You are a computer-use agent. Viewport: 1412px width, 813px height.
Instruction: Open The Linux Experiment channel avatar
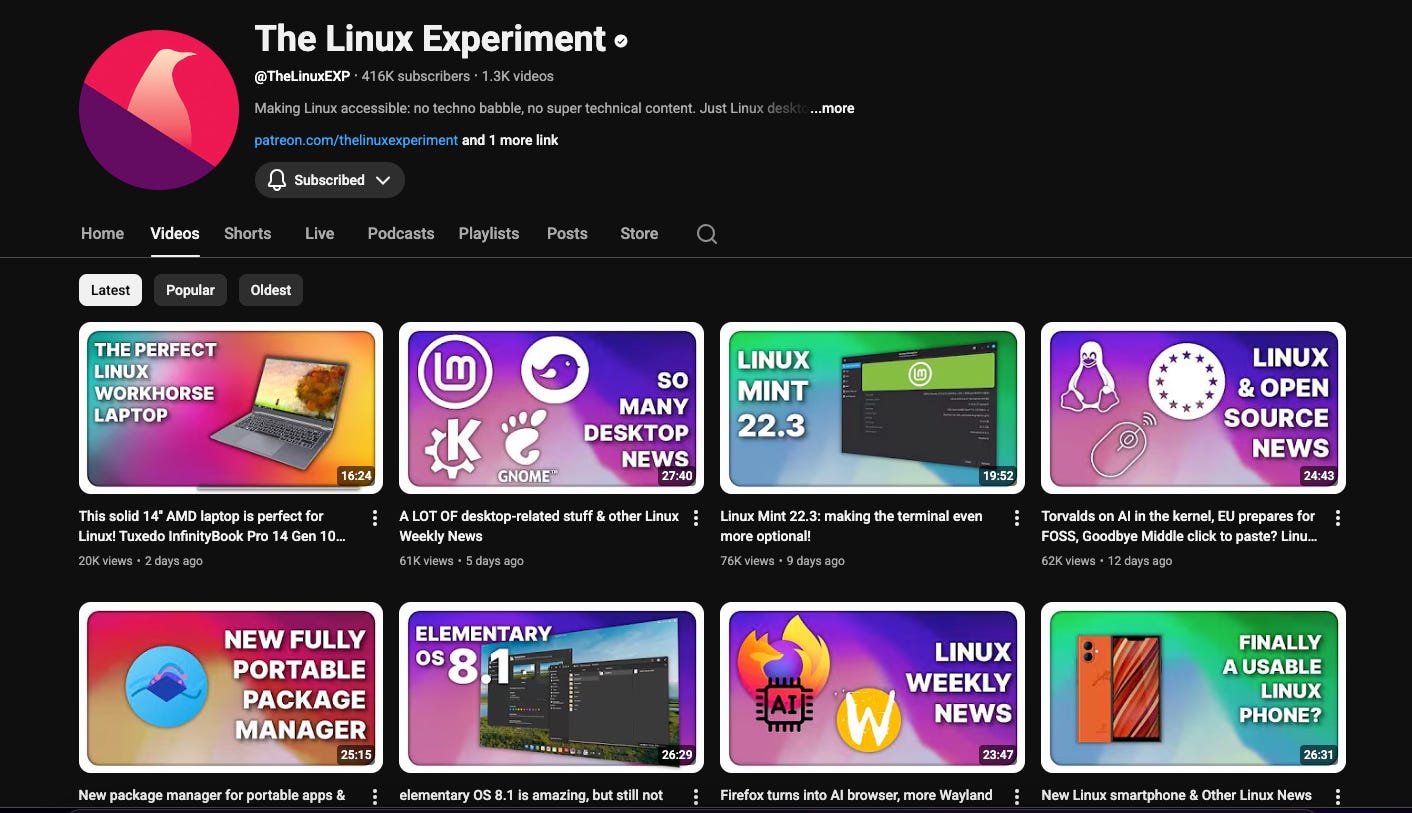[x=159, y=109]
